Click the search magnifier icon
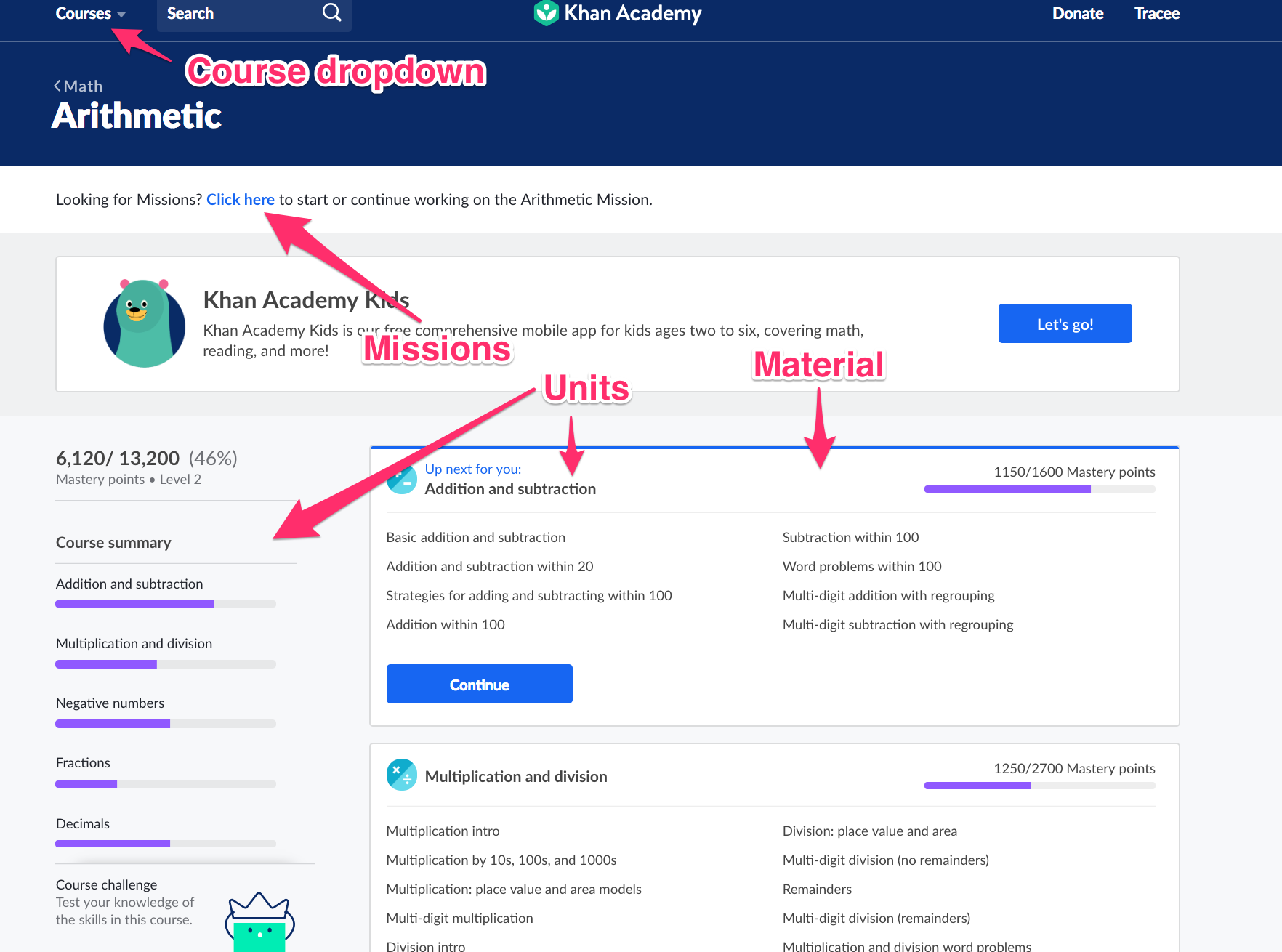Viewport: 1282px width, 952px height. coord(331,12)
